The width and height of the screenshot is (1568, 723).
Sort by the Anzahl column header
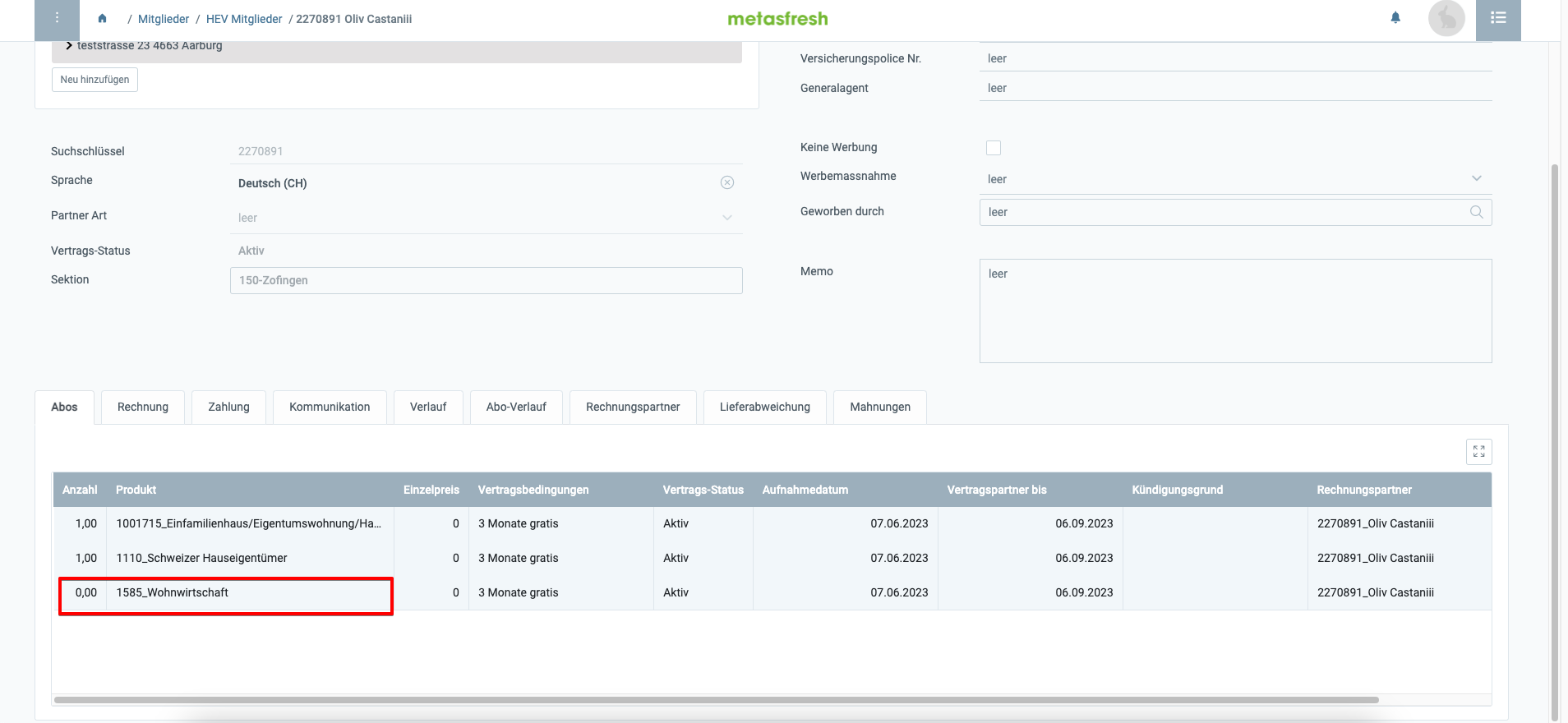coord(80,490)
